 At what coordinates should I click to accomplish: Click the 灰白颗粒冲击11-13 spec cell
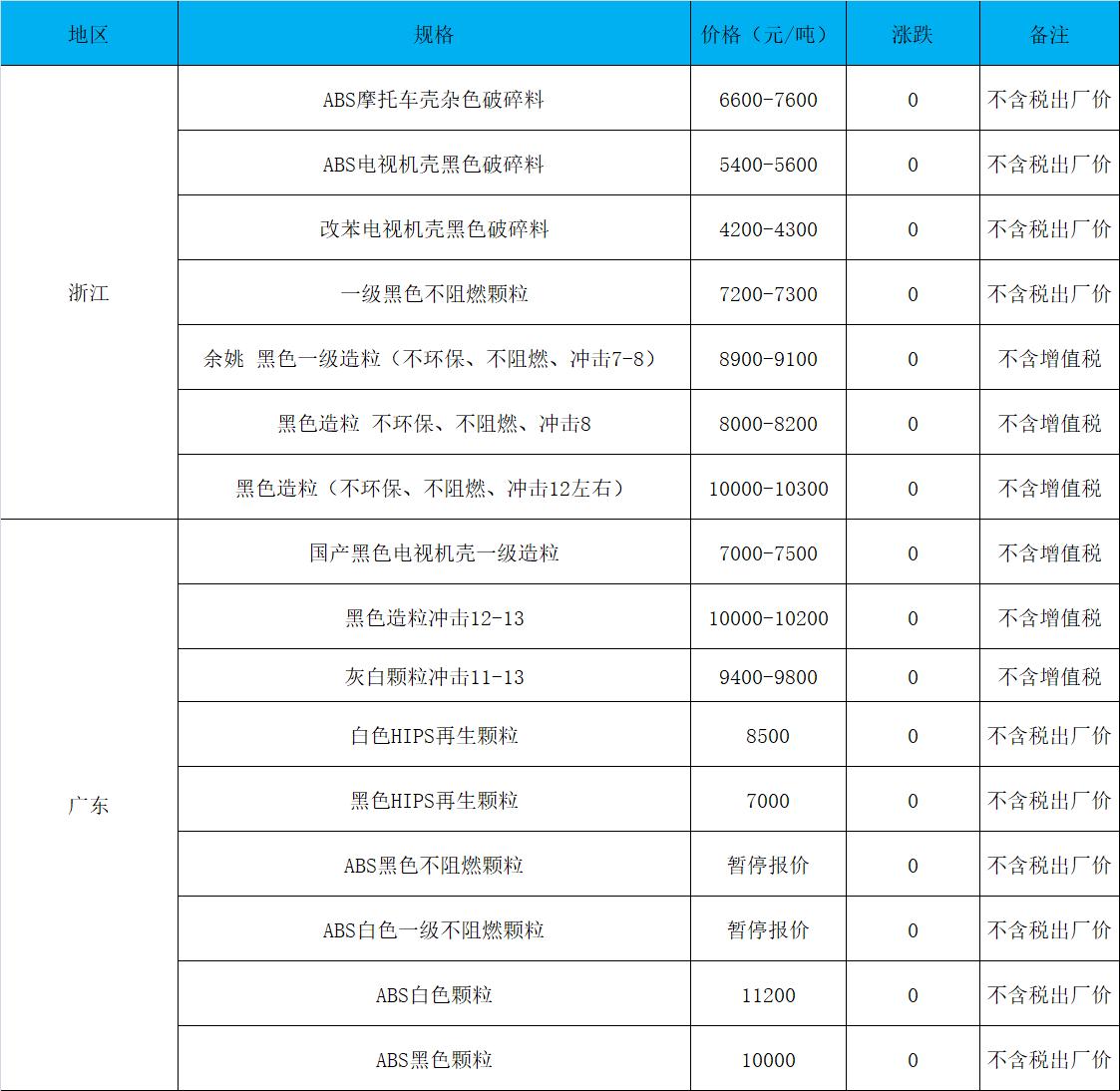(x=434, y=677)
